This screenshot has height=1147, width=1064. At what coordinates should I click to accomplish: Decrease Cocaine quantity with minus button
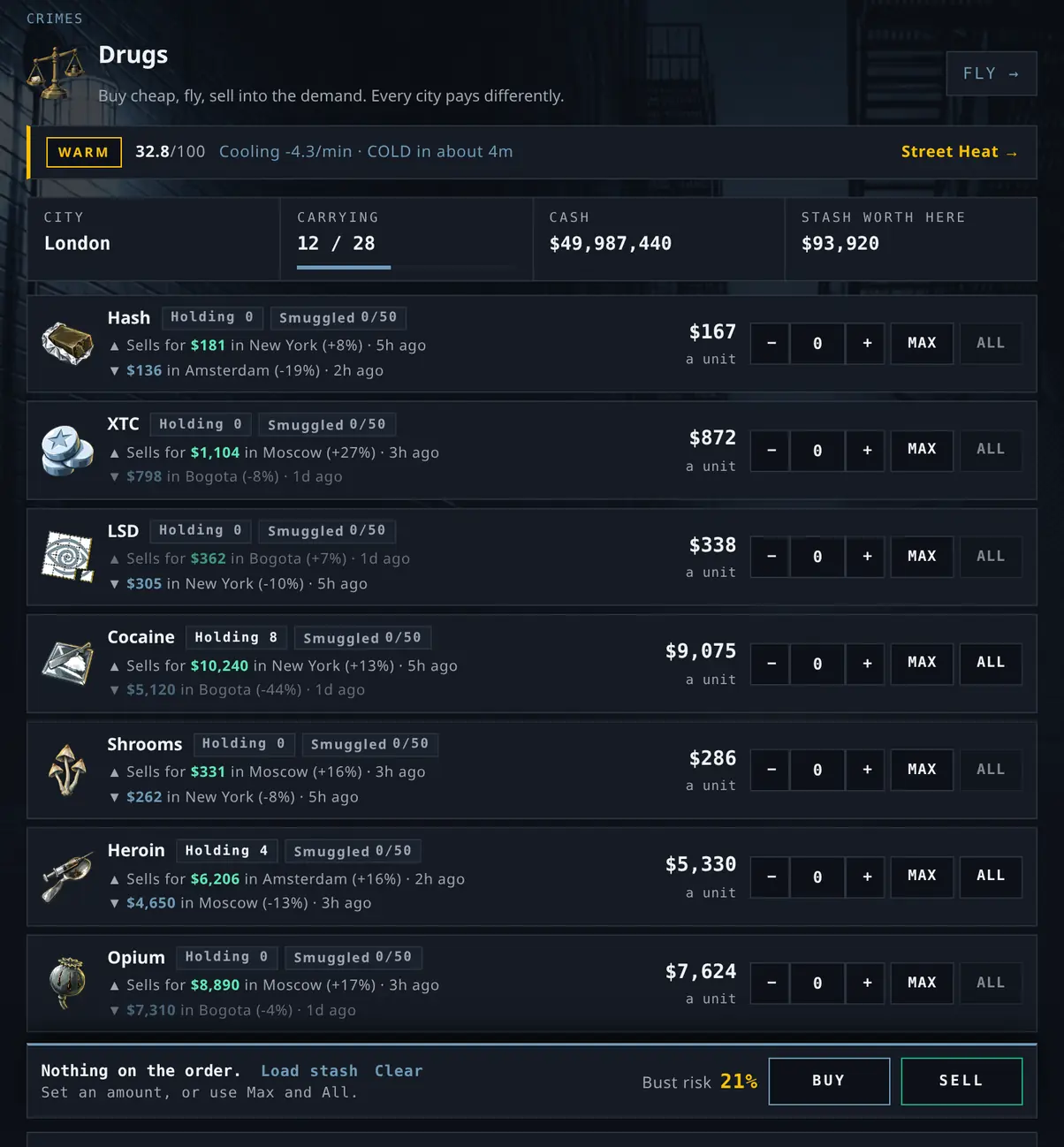[x=771, y=663]
